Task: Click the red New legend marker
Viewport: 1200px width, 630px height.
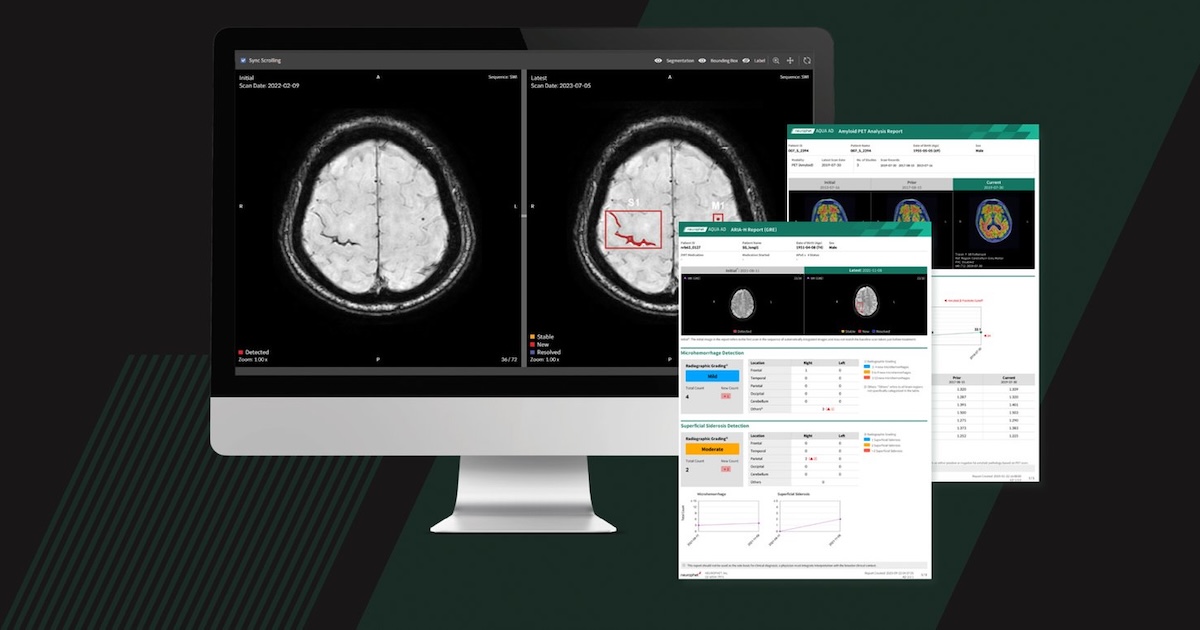Action: click(532, 345)
